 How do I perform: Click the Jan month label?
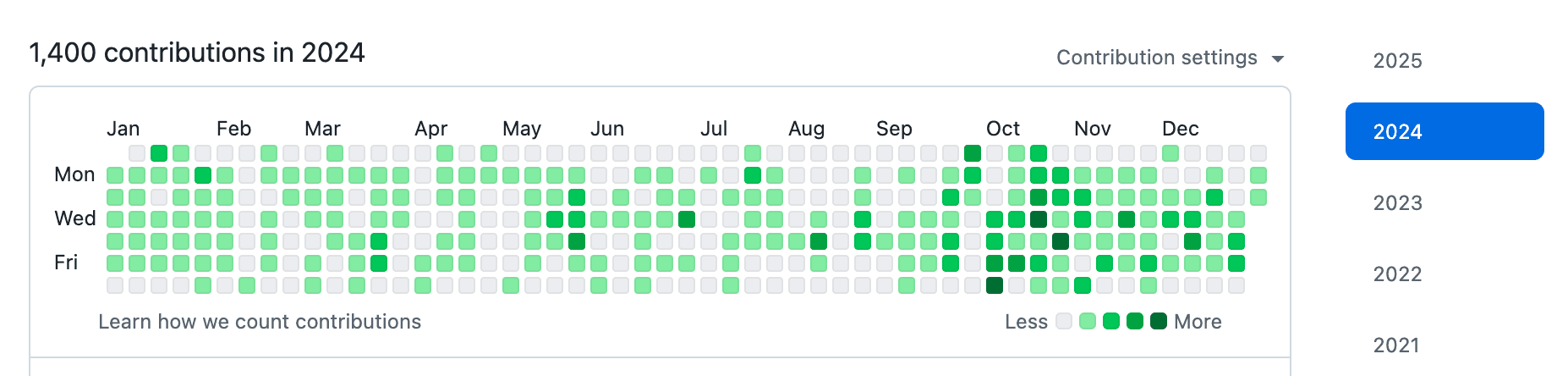(123, 129)
